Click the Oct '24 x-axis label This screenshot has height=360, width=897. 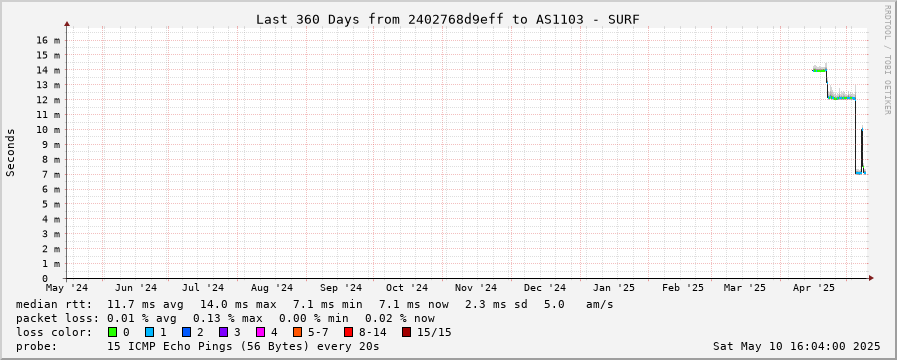click(406, 288)
